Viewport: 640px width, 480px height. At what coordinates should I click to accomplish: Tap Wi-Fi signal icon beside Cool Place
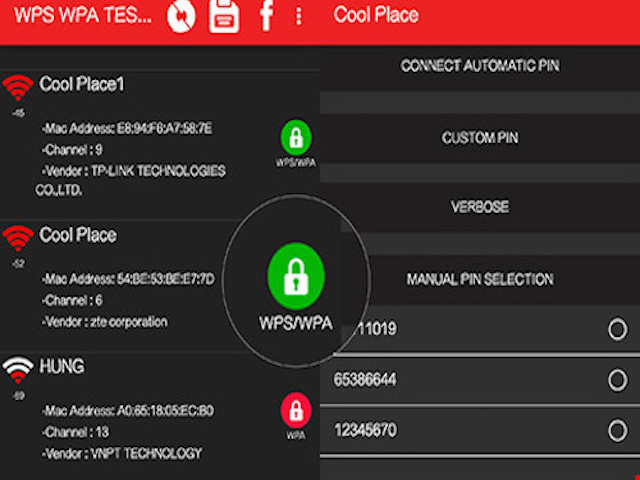click(18, 238)
